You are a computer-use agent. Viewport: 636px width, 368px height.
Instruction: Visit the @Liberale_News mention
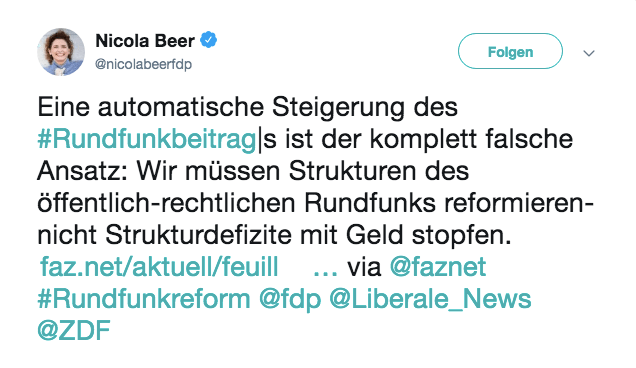pos(430,300)
